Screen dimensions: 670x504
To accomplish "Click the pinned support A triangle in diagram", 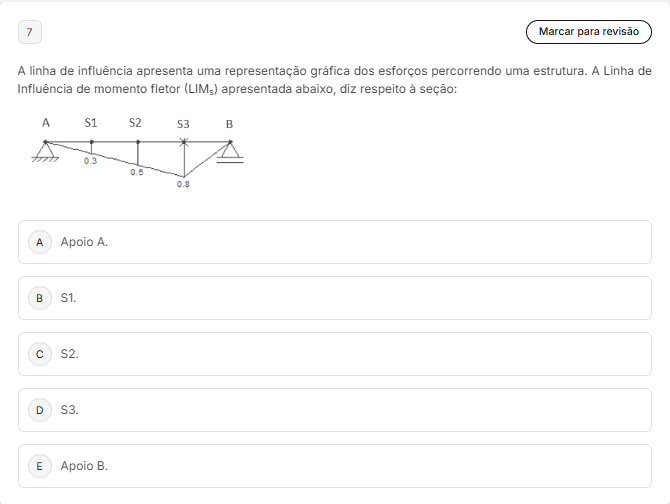I will [45, 151].
